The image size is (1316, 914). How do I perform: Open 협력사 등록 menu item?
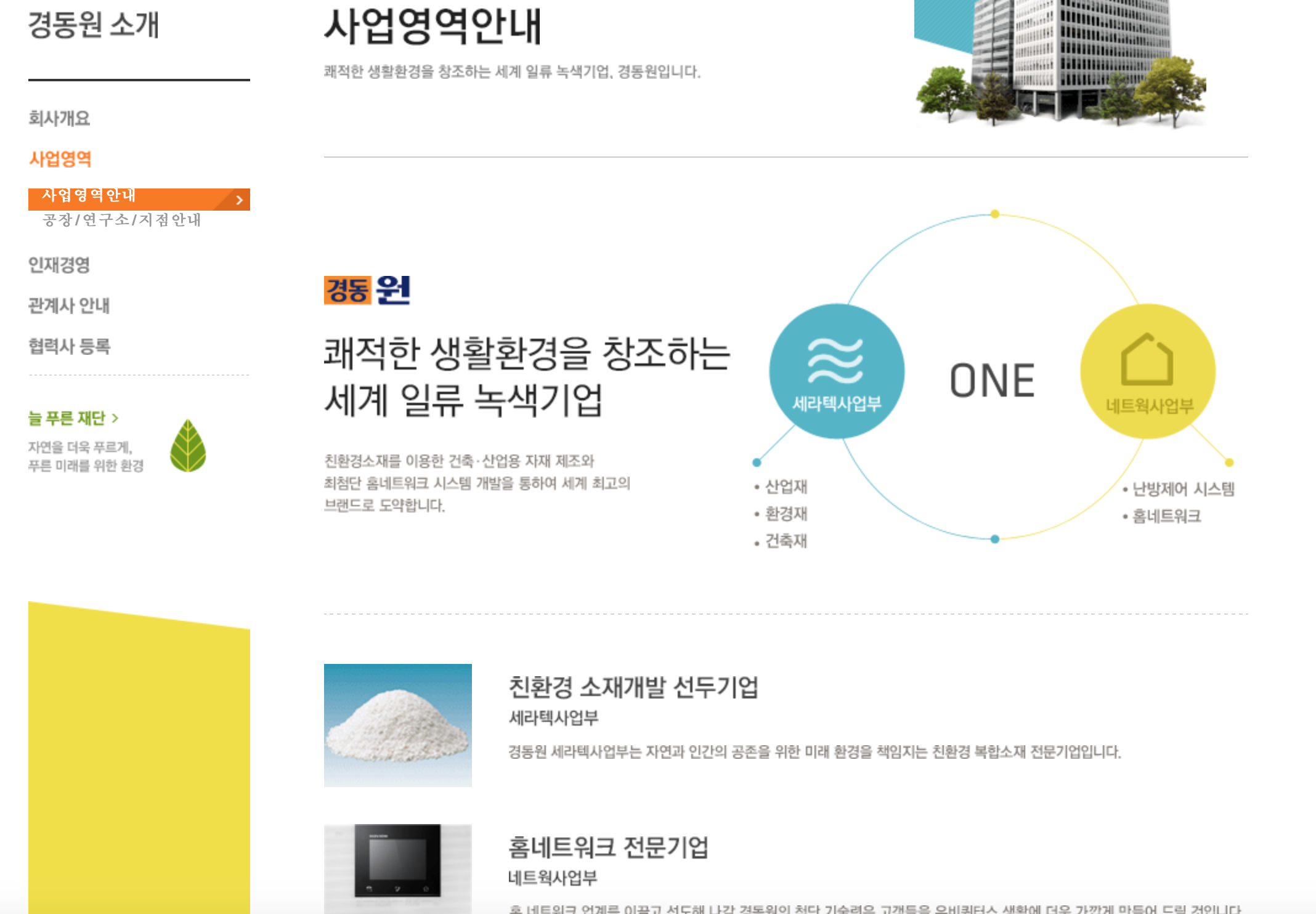pyautogui.click(x=69, y=346)
